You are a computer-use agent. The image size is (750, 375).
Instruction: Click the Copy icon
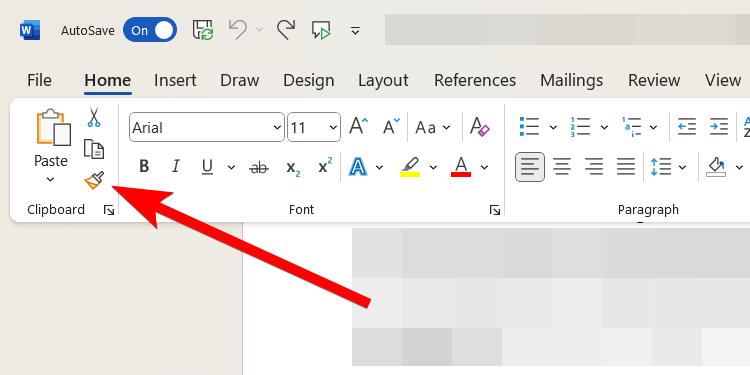94,149
